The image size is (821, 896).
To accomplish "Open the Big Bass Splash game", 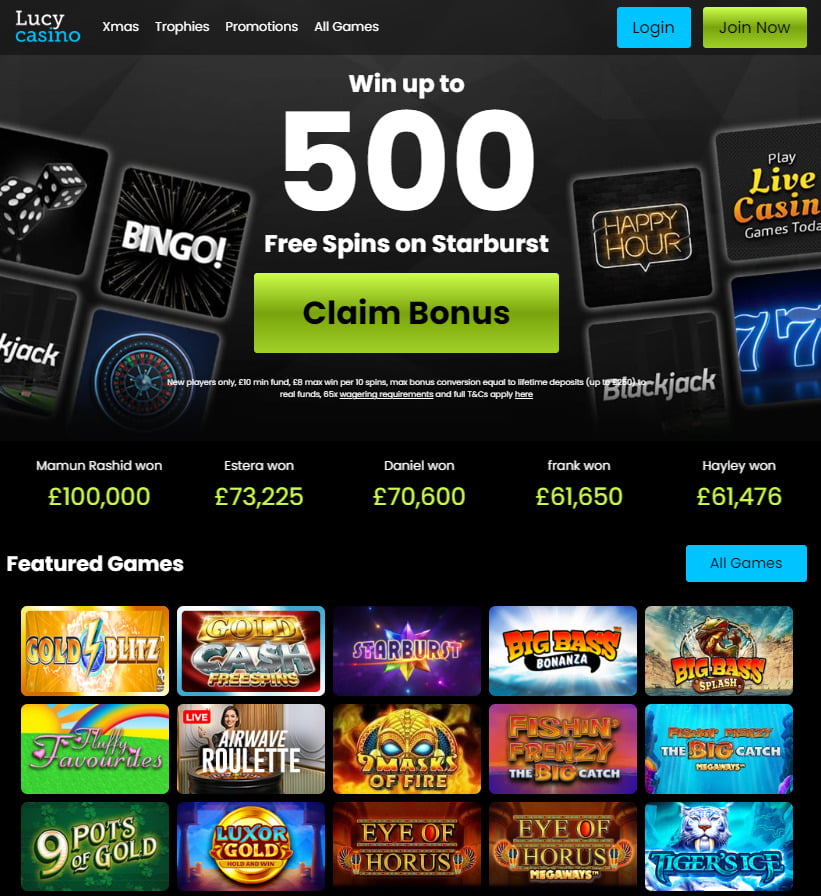I will [x=719, y=651].
